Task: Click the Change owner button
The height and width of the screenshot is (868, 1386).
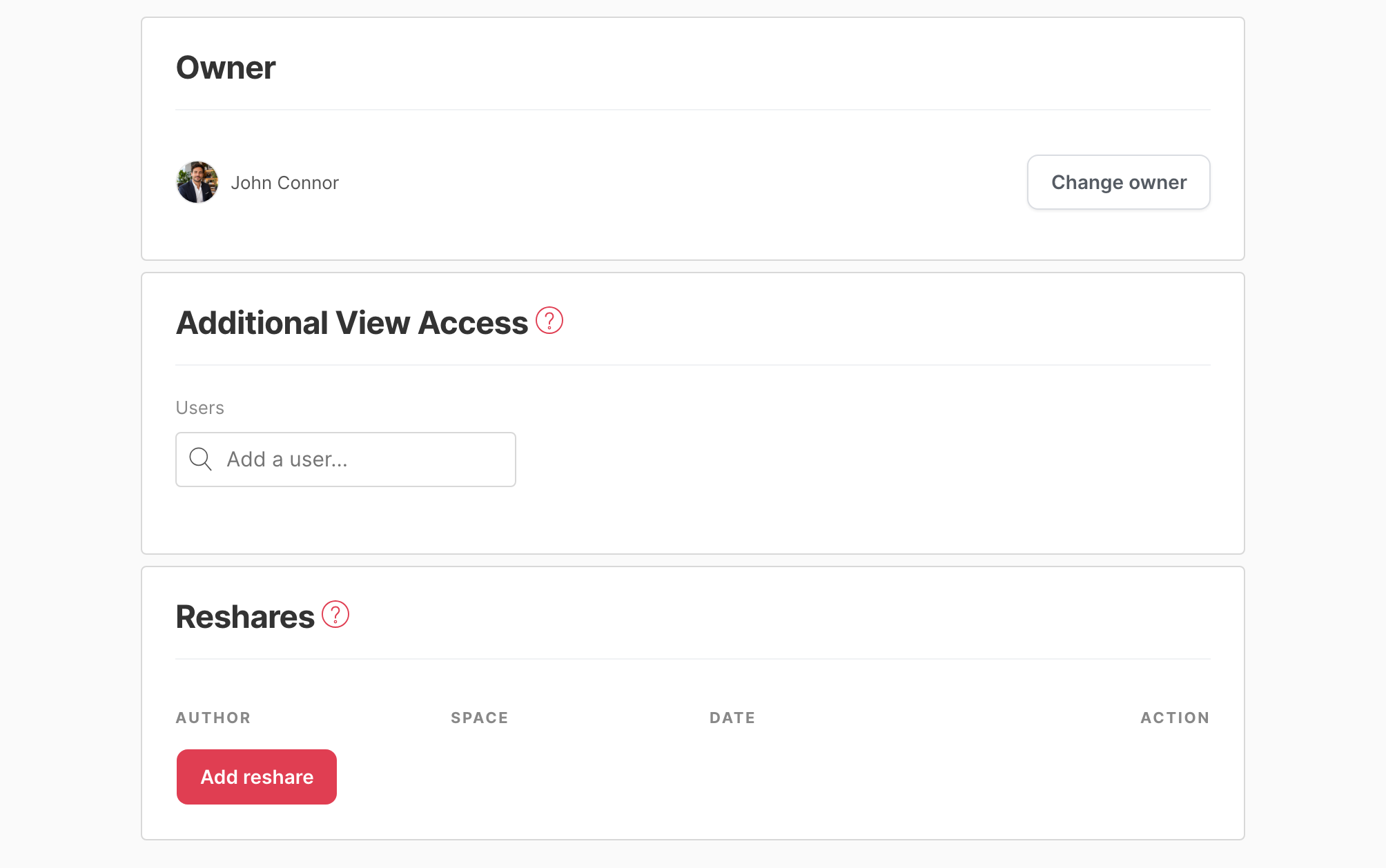Action: coord(1119,182)
